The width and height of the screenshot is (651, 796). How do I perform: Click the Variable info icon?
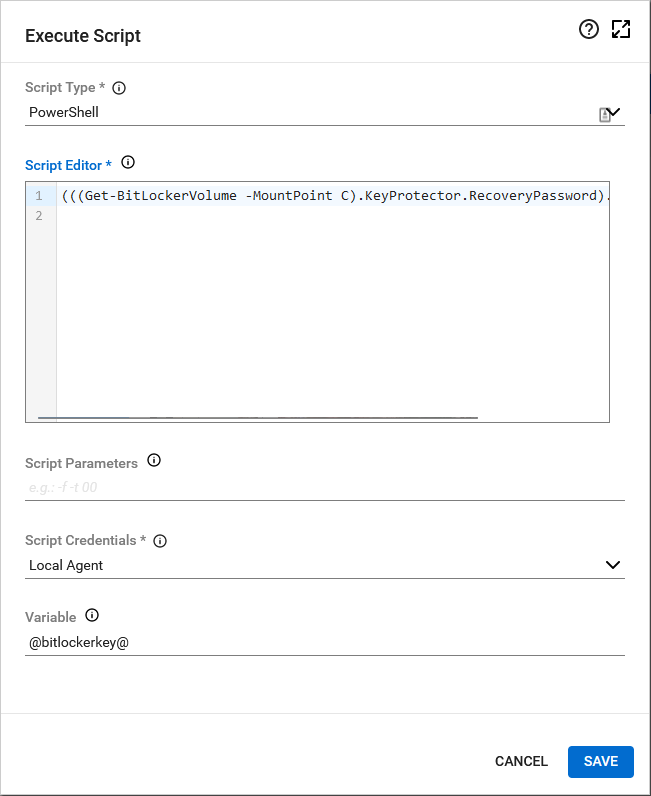click(x=93, y=616)
